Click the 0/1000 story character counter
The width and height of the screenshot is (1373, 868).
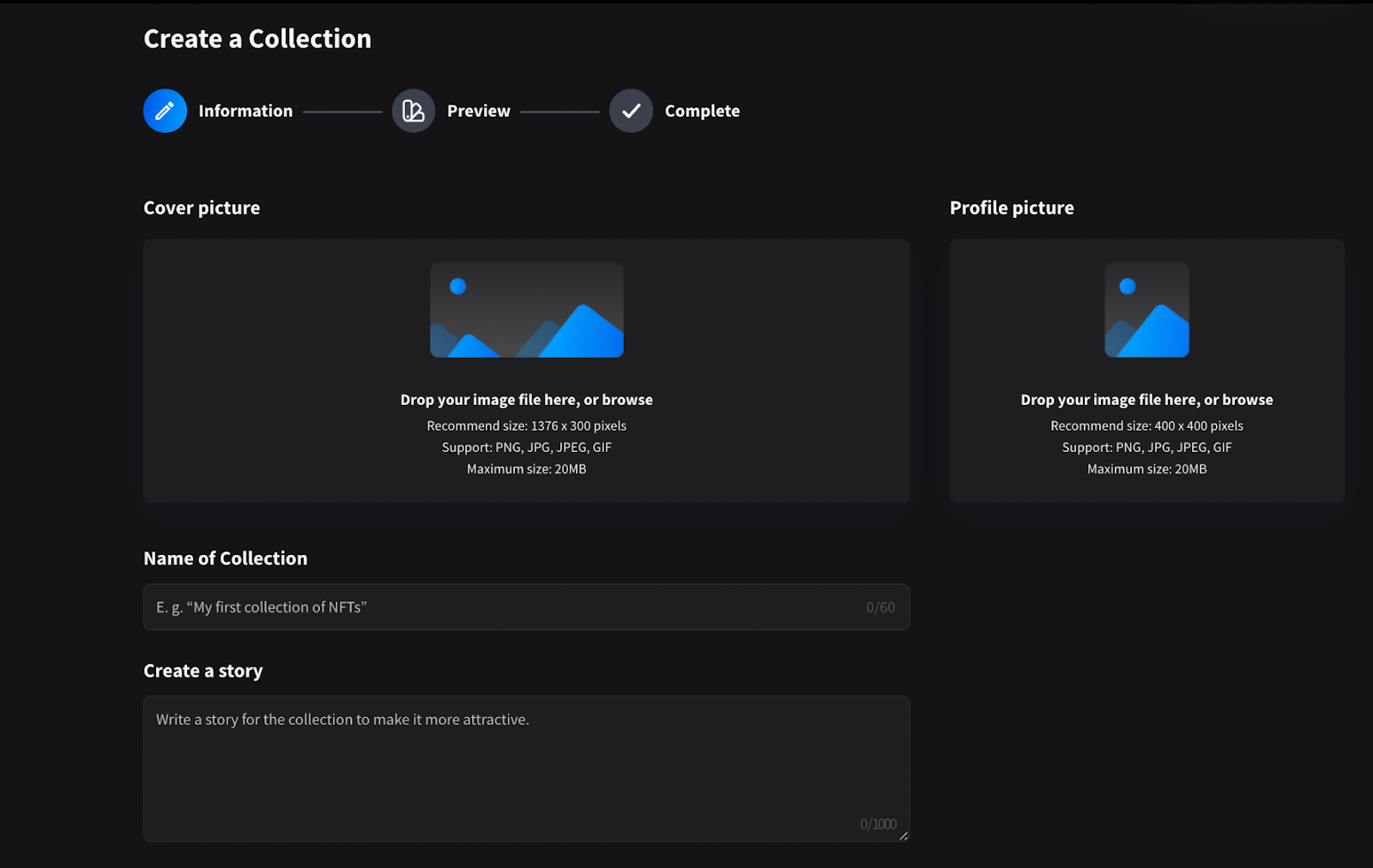(878, 824)
